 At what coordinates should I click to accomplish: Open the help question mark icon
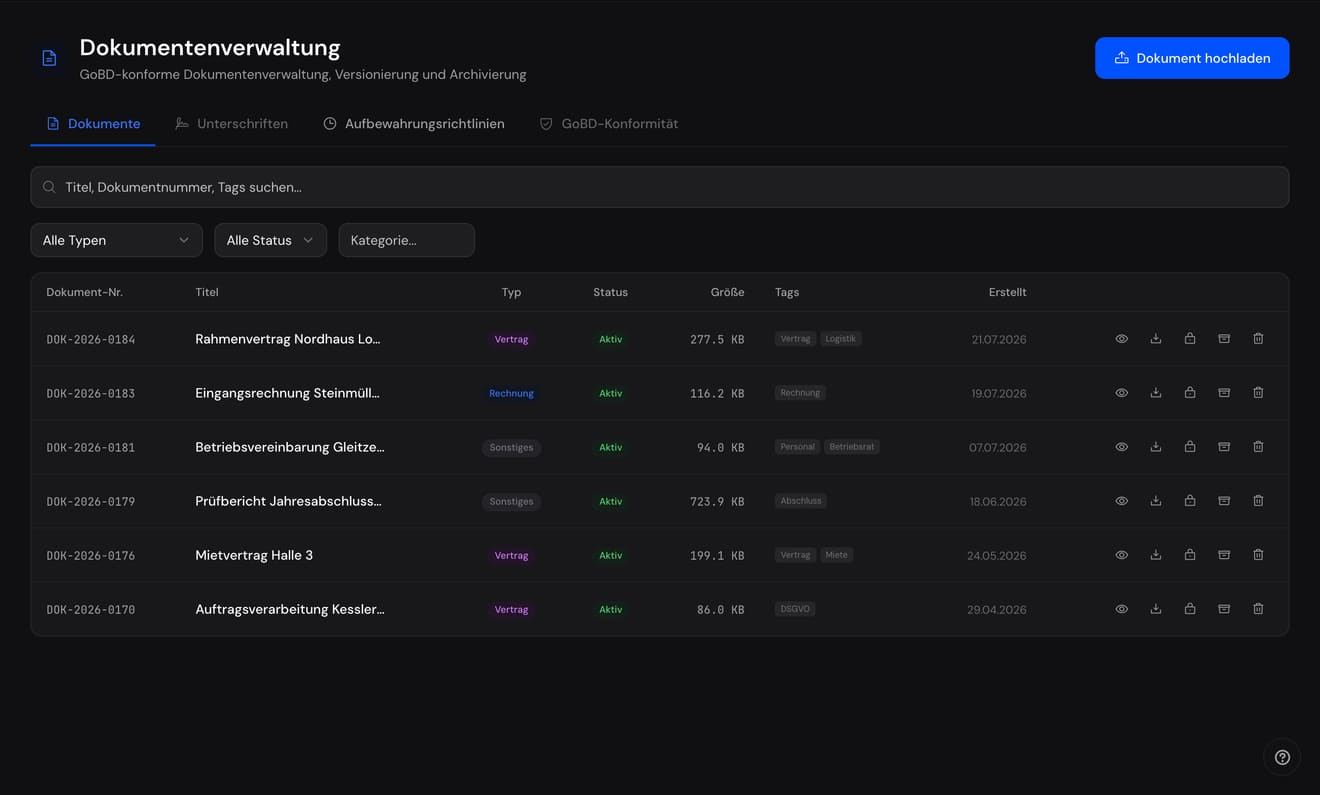point(1282,757)
